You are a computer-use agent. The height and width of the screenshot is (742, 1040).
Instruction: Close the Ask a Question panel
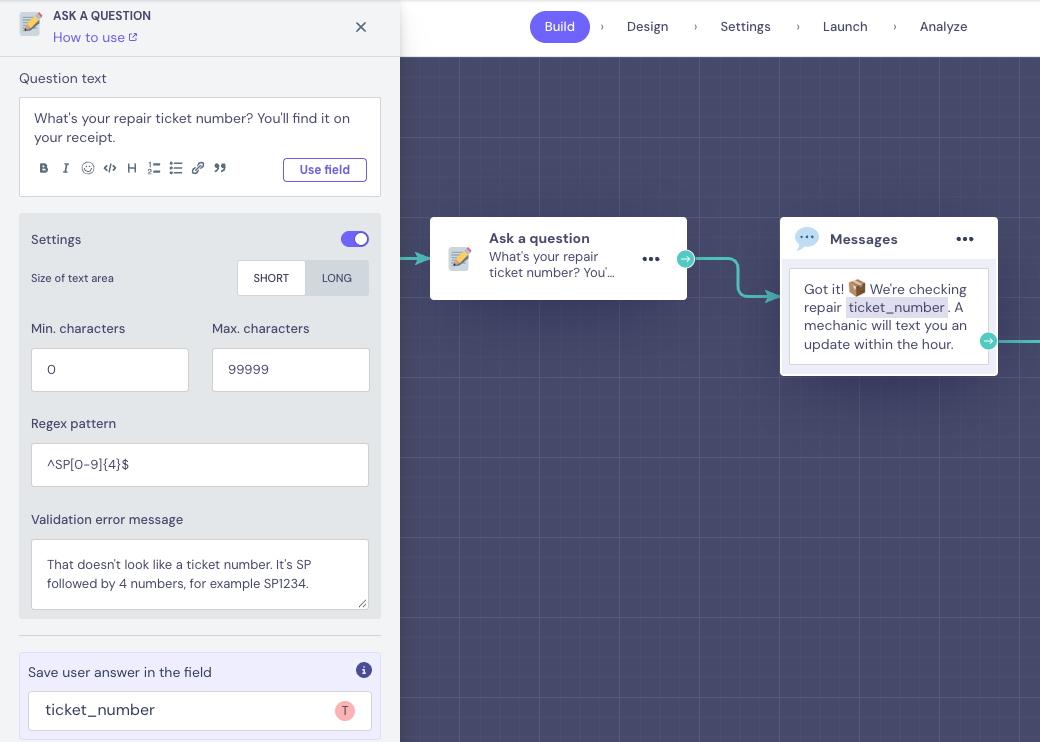click(361, 27)
